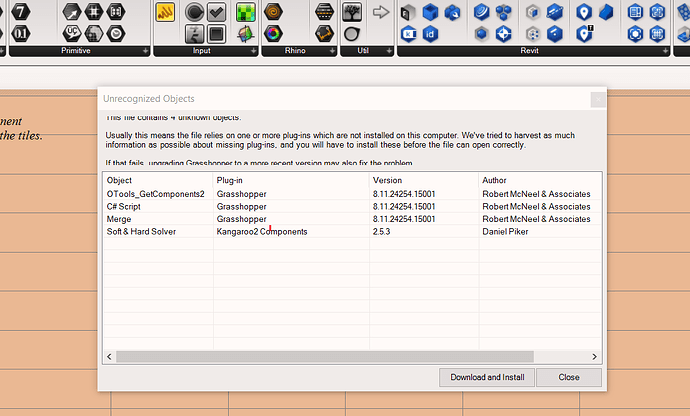Screen dimensions: 690x416
Task: Click the dark square button icon in Input
Action: coord(216,34)
